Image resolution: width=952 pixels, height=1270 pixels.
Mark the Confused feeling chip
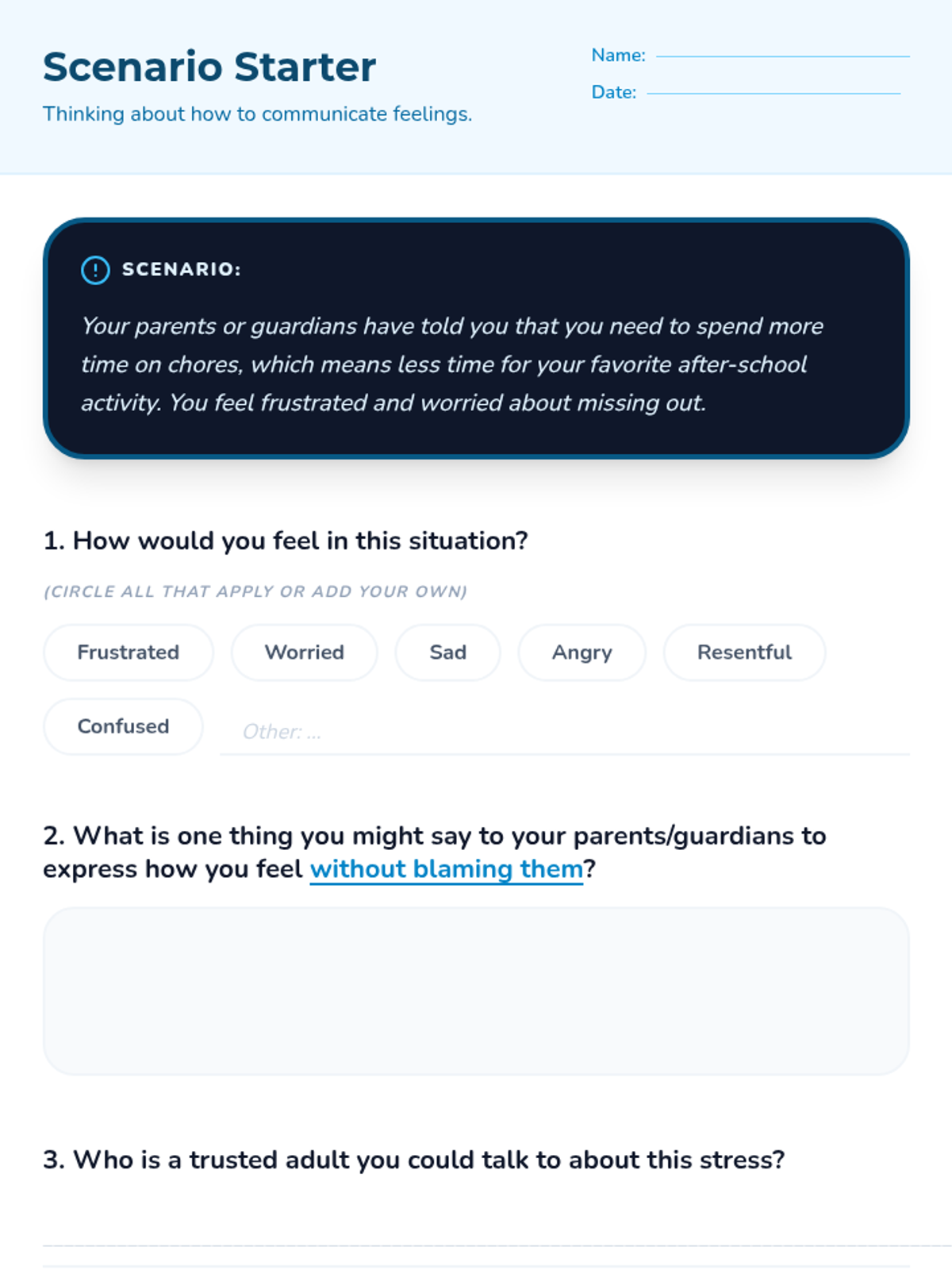pyautogui.click(x=123, y=726)
